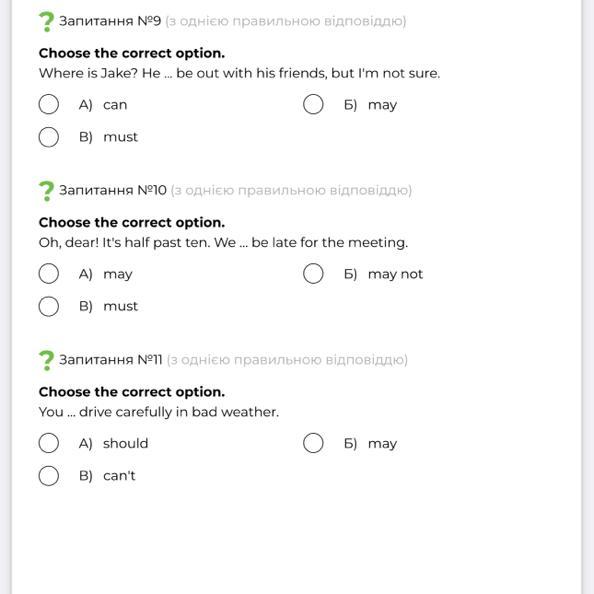The image size is (594, 594).
Task: Pick radio button Б 'may' in Question 11
Action: (x=313, y=443)
